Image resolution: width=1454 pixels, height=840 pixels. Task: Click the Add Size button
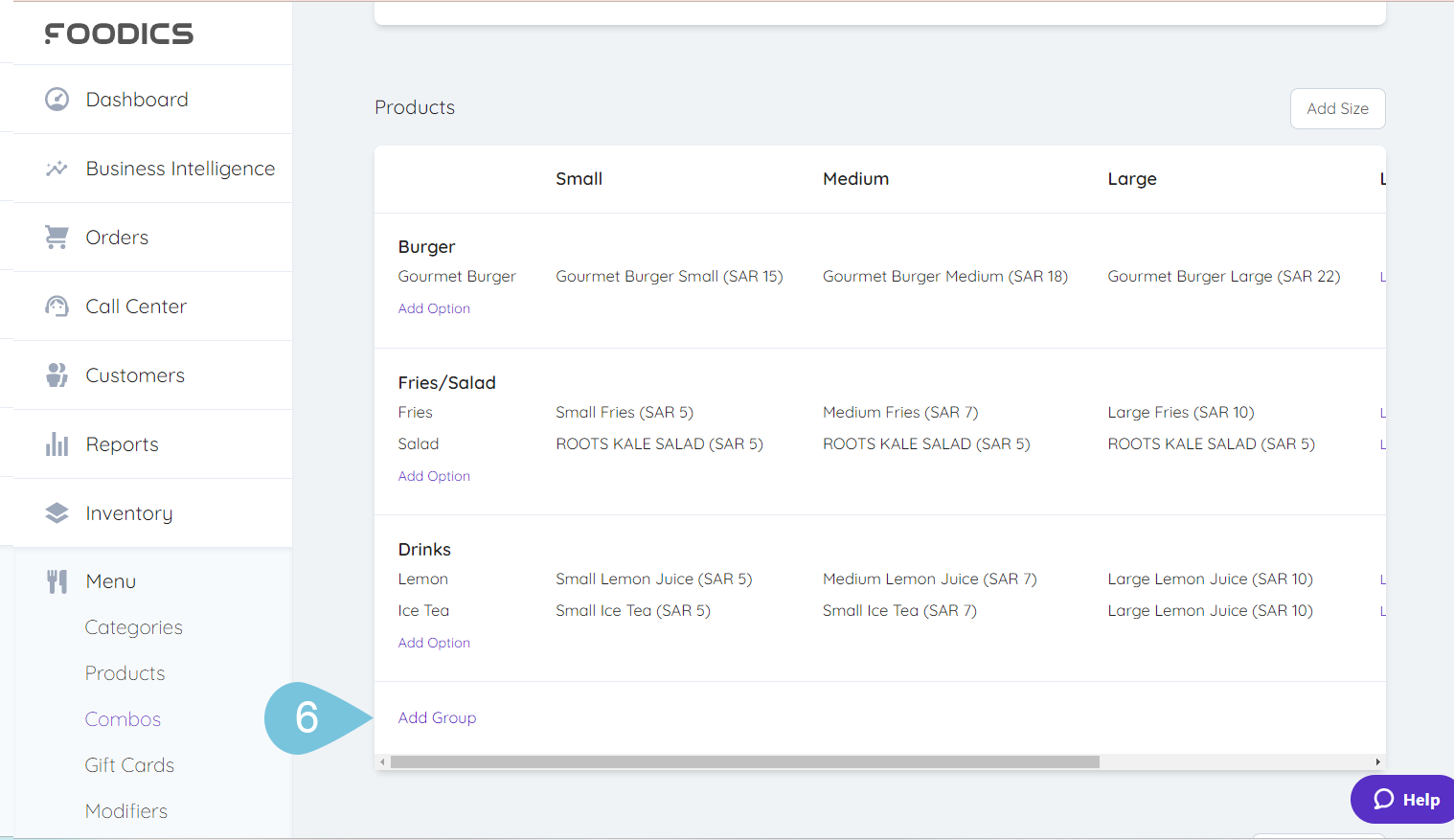[x=1337, y=108]
